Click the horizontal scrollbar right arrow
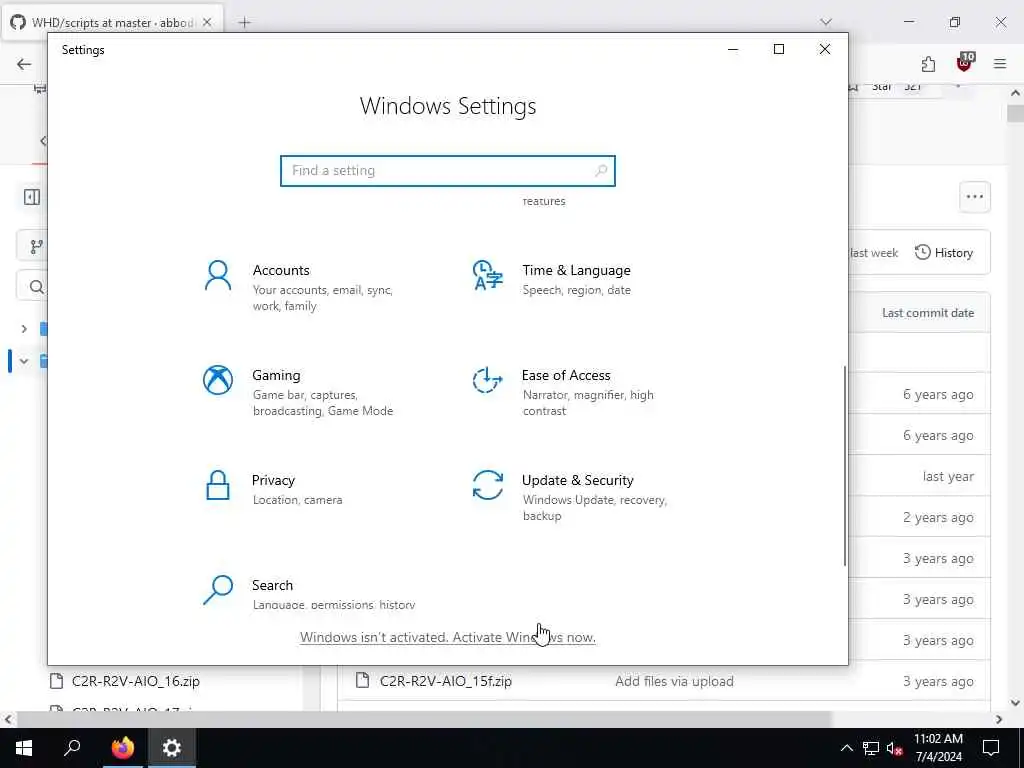1024x768 pixels. click(x=999, y=720)
